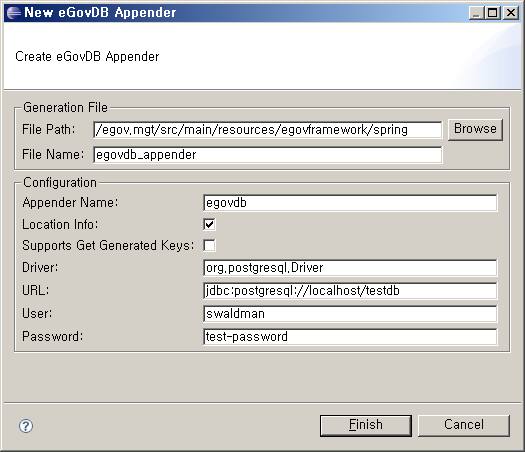Focus the File Path input field
The height and width of the screenshot is (452, 525).
(x=268, y=130)
